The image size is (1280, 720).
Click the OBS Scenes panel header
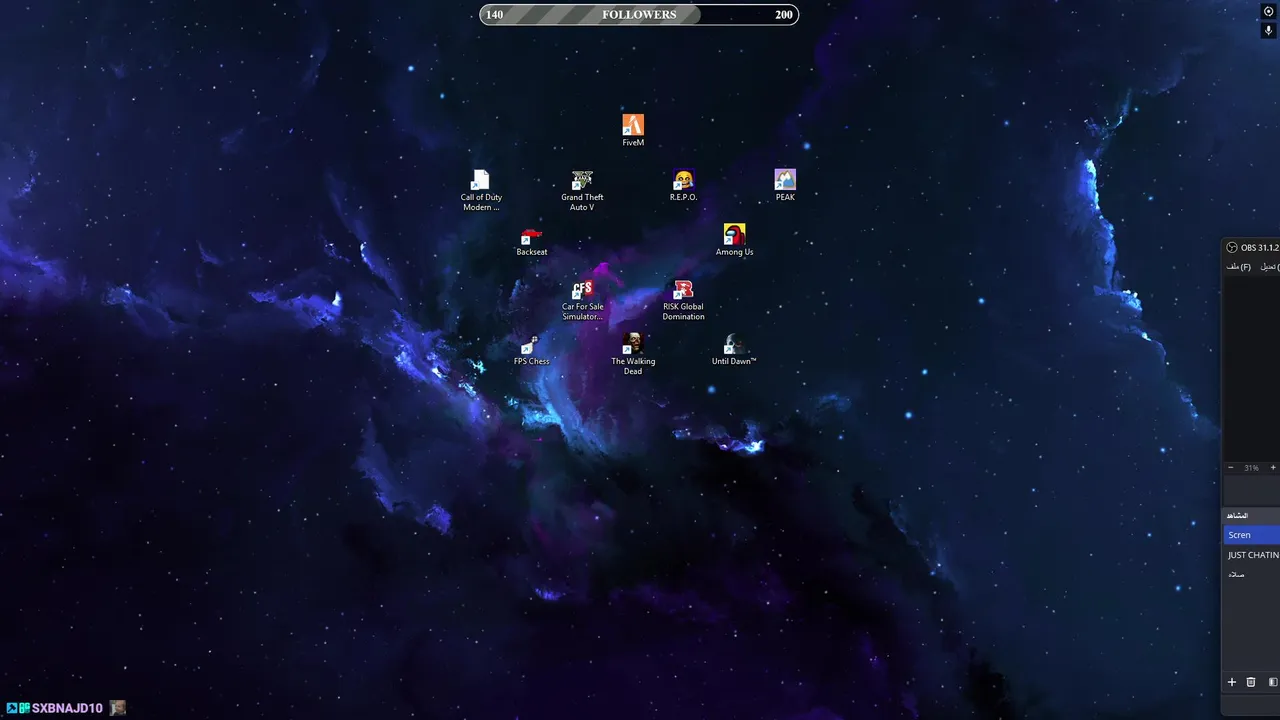[x=1252, y=515]
